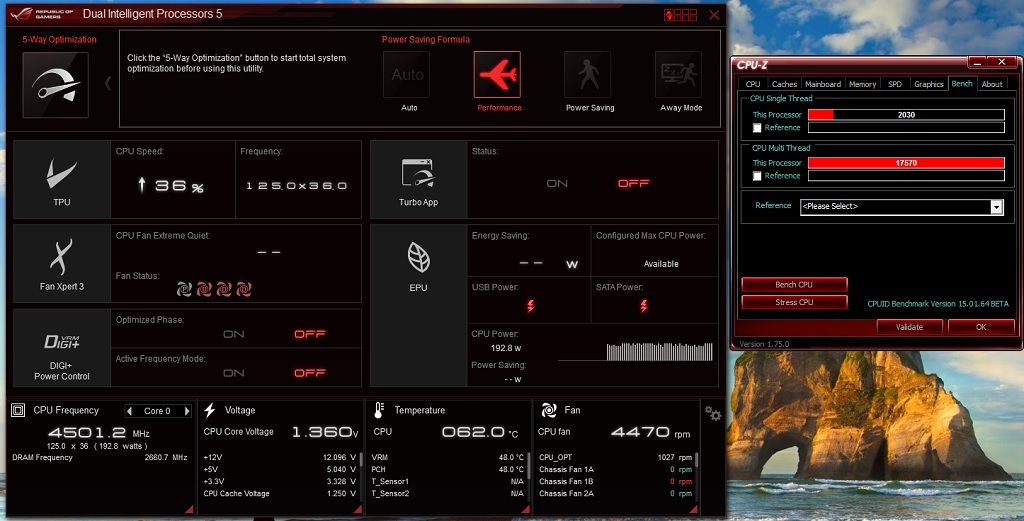
Task: Click 1.360V CPU Core Voltage value
Action: [325, 432]
